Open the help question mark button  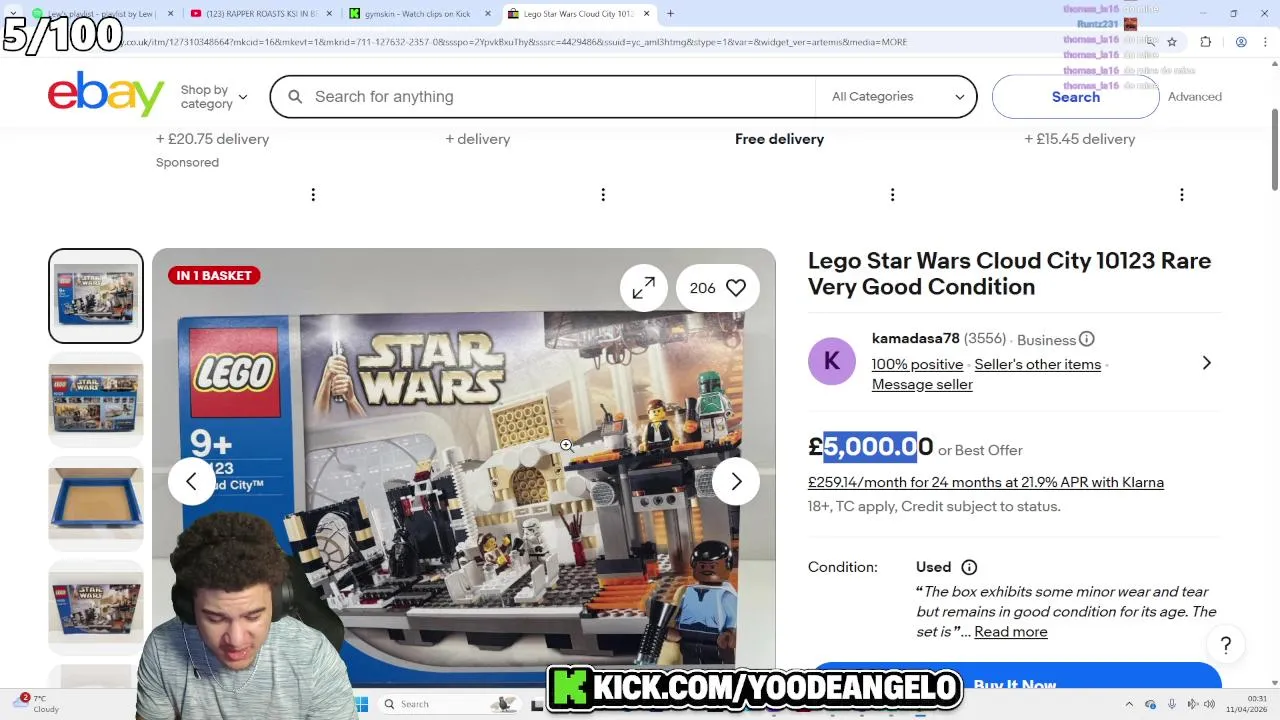[x=1226, y=645]
